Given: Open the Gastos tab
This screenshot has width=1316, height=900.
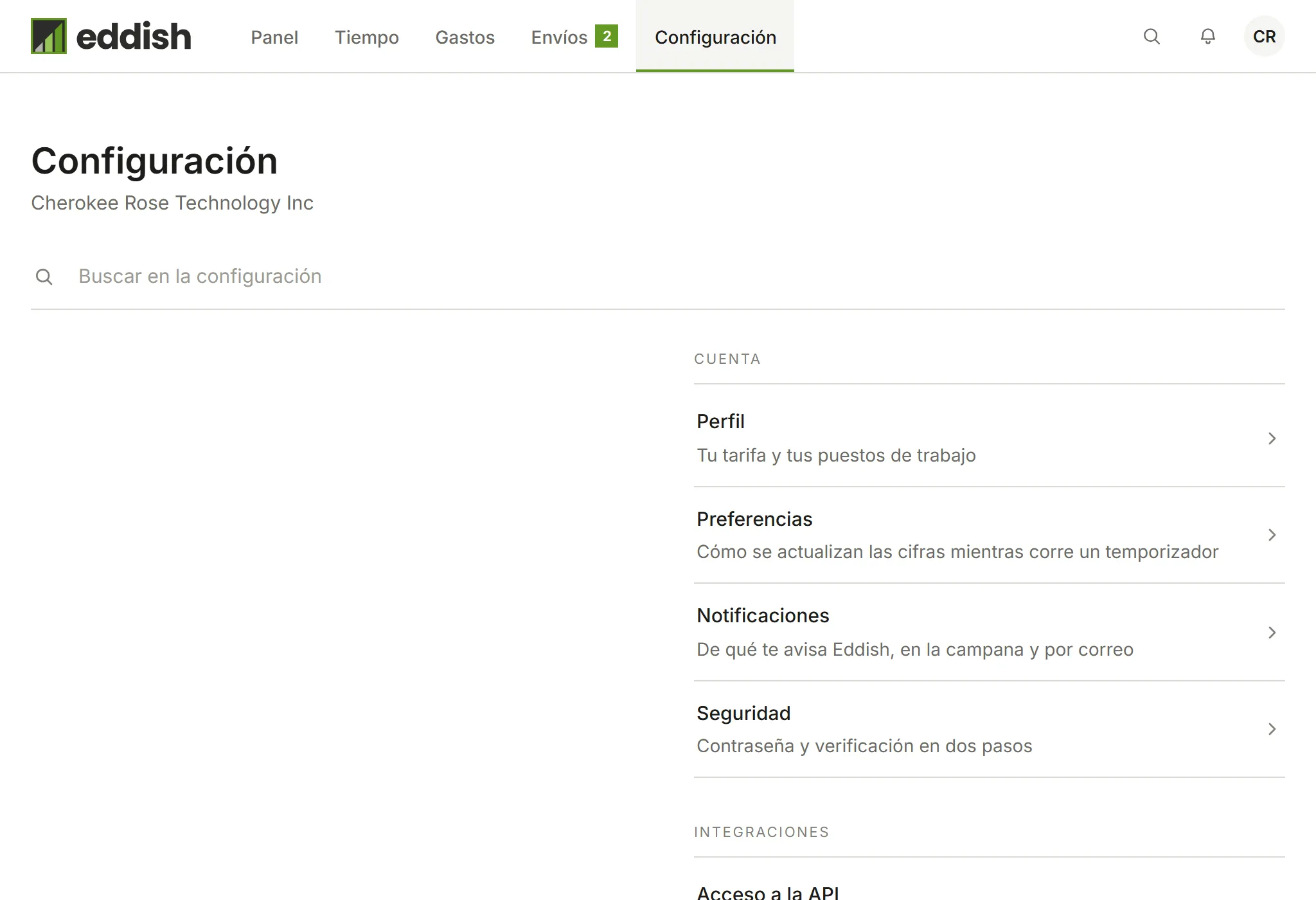Looking at the screenshot, I should point(465,37).
